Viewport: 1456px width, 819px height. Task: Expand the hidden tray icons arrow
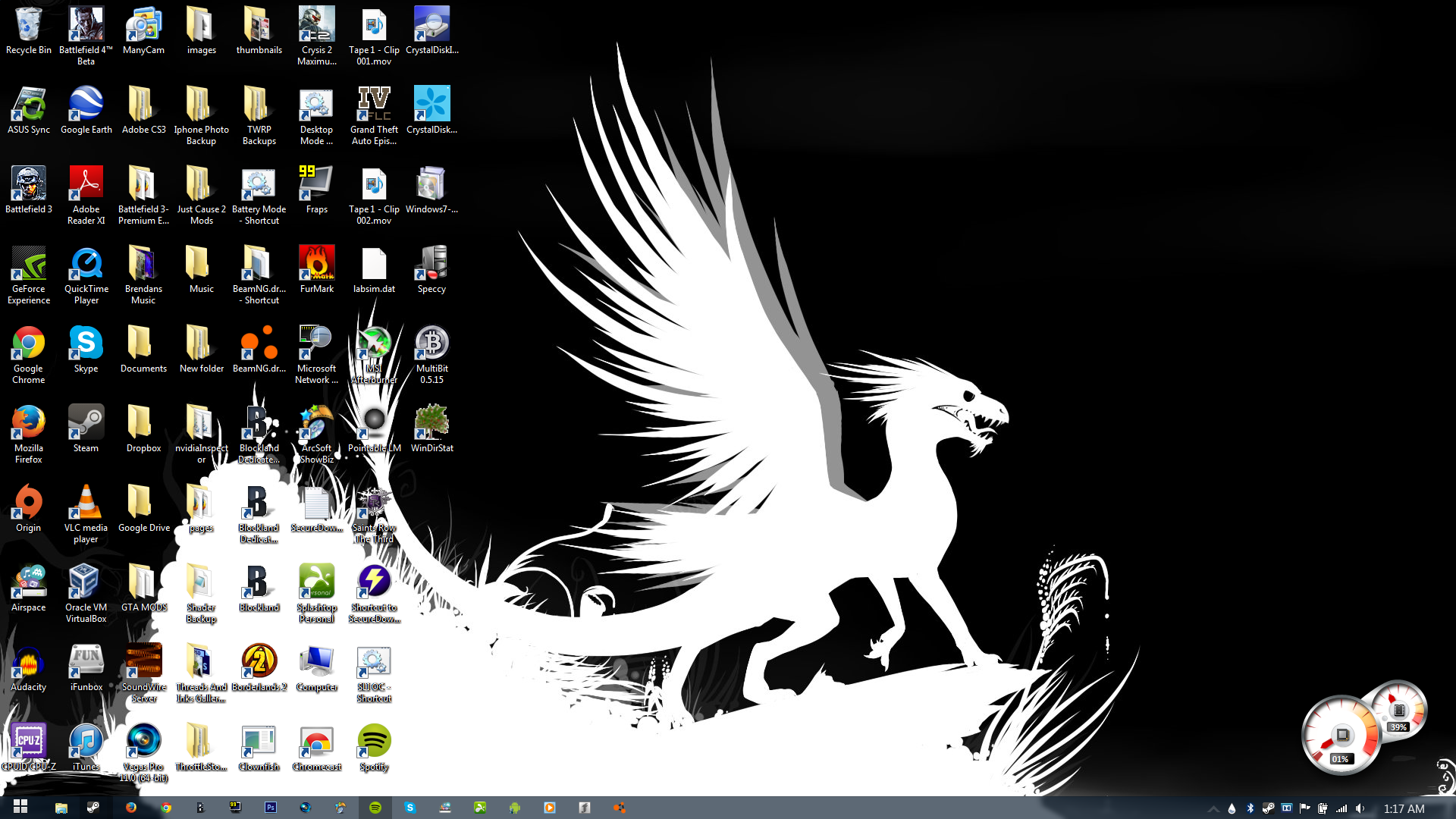1213,808
